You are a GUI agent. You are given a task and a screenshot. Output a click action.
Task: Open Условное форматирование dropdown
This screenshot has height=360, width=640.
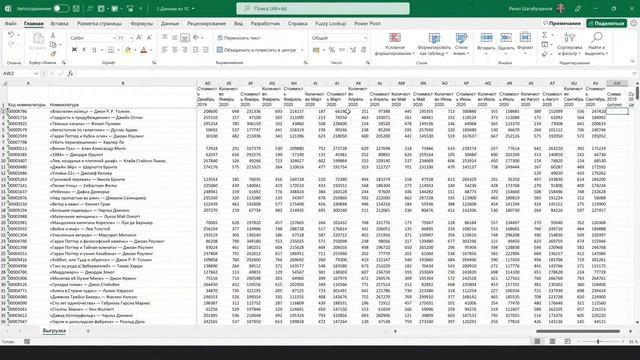click(394, 44)
